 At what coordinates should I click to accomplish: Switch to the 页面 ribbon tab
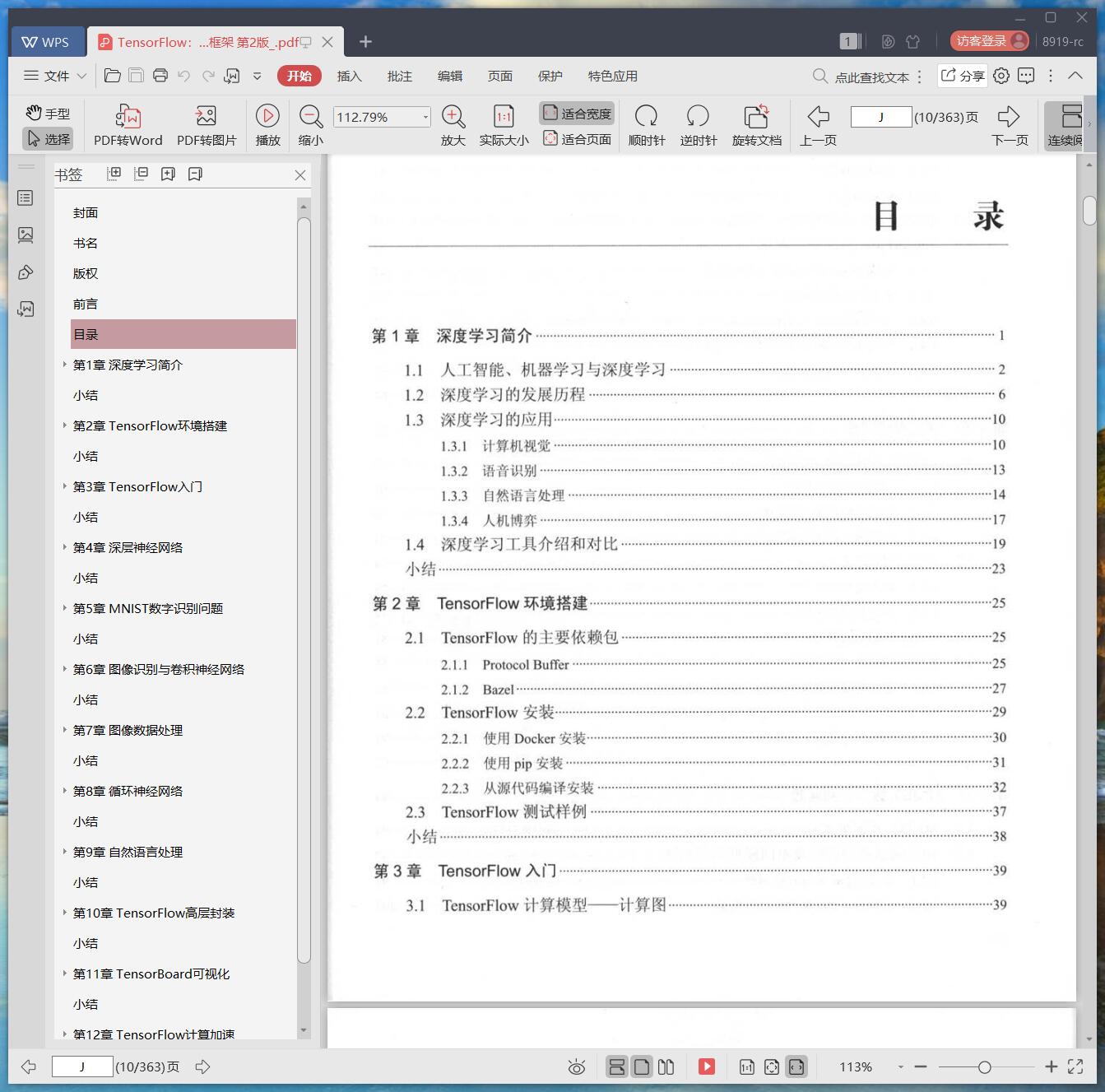tap(500, 76)
